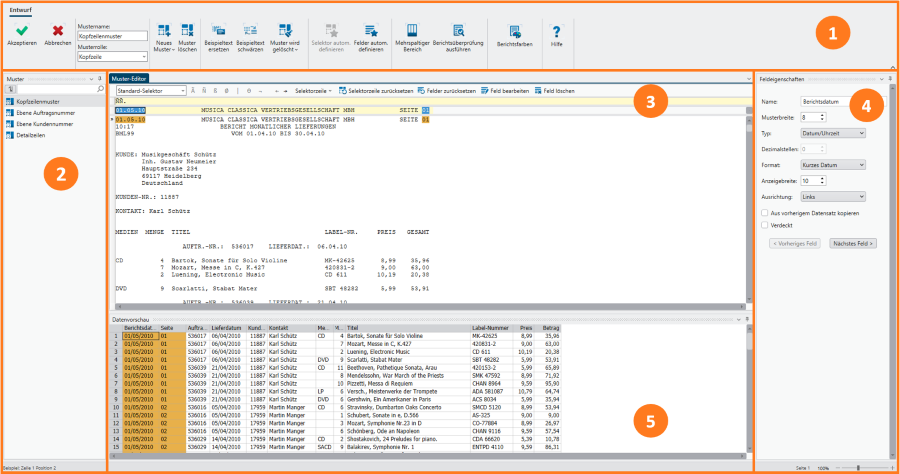Enable 'Aus vorherigem Datensatz kopieren' checkbox

(765, 212)
